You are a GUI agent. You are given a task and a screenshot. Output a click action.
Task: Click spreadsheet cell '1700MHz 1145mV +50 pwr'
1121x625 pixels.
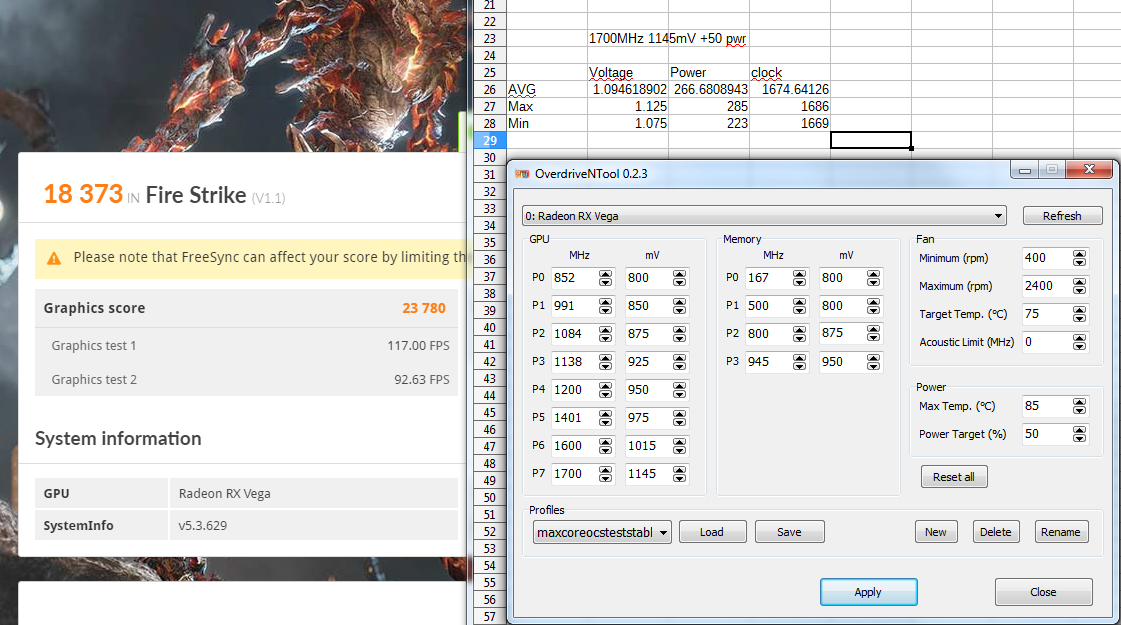(x=667, y=39)
